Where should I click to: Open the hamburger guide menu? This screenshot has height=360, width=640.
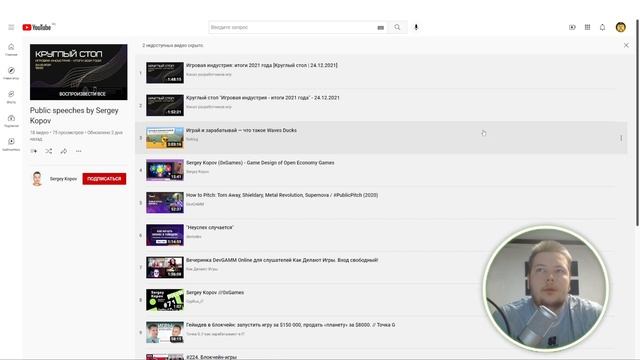11,27
